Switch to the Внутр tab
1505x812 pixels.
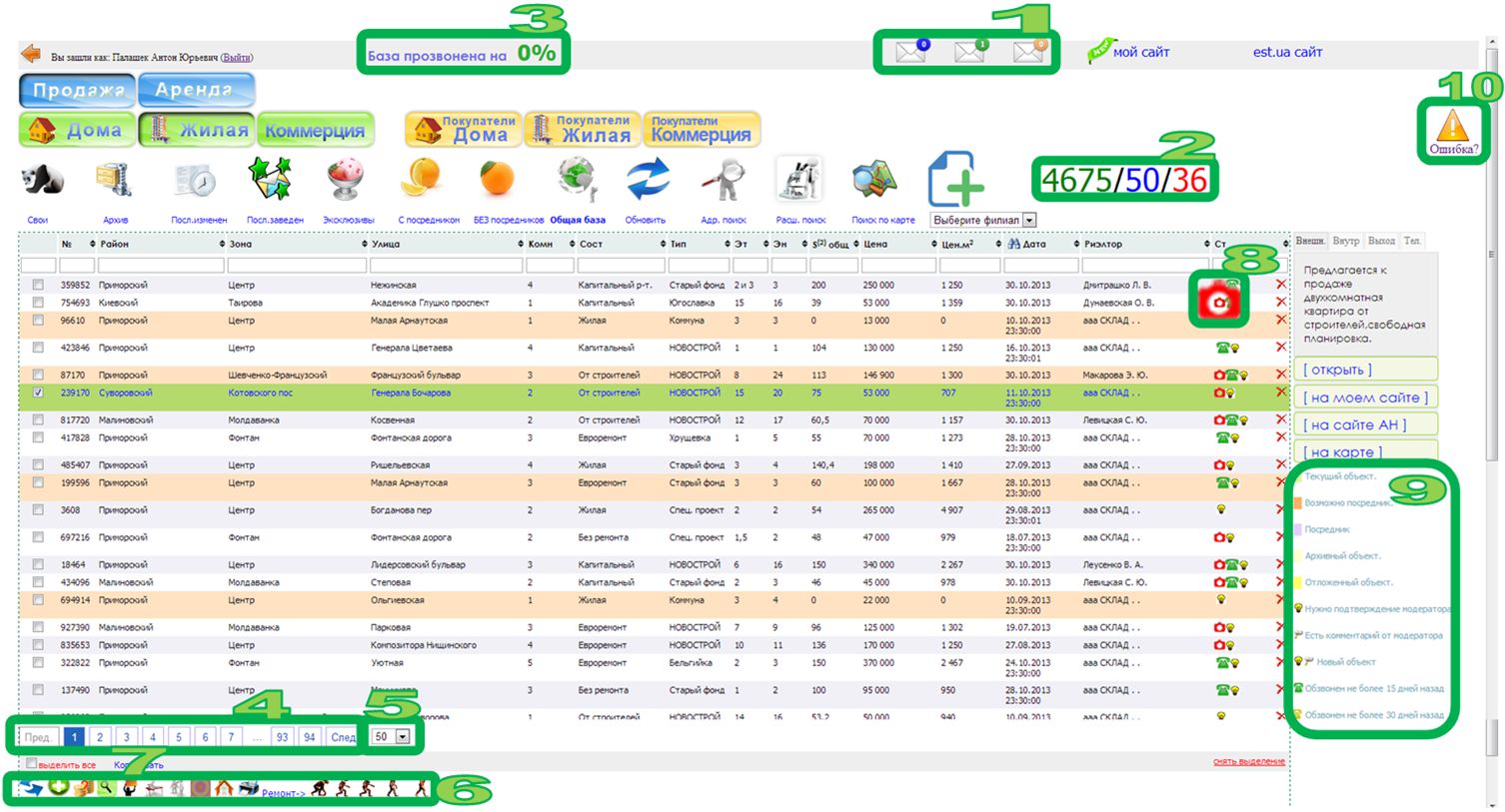[1346, 241]
